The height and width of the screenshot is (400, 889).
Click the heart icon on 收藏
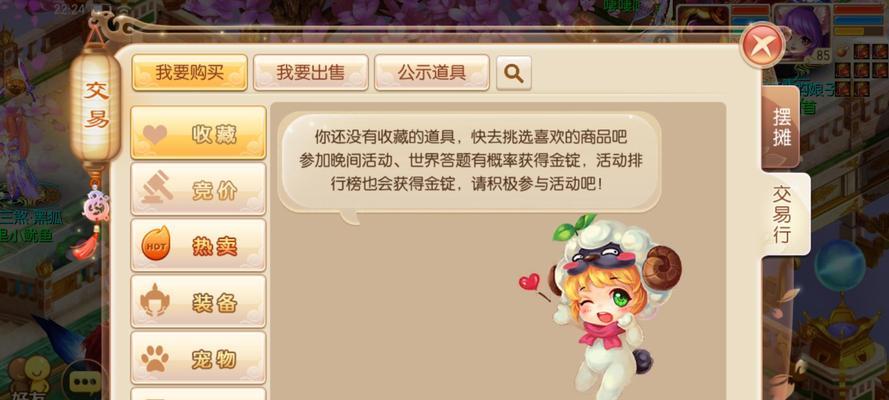(x=155, y=134)
